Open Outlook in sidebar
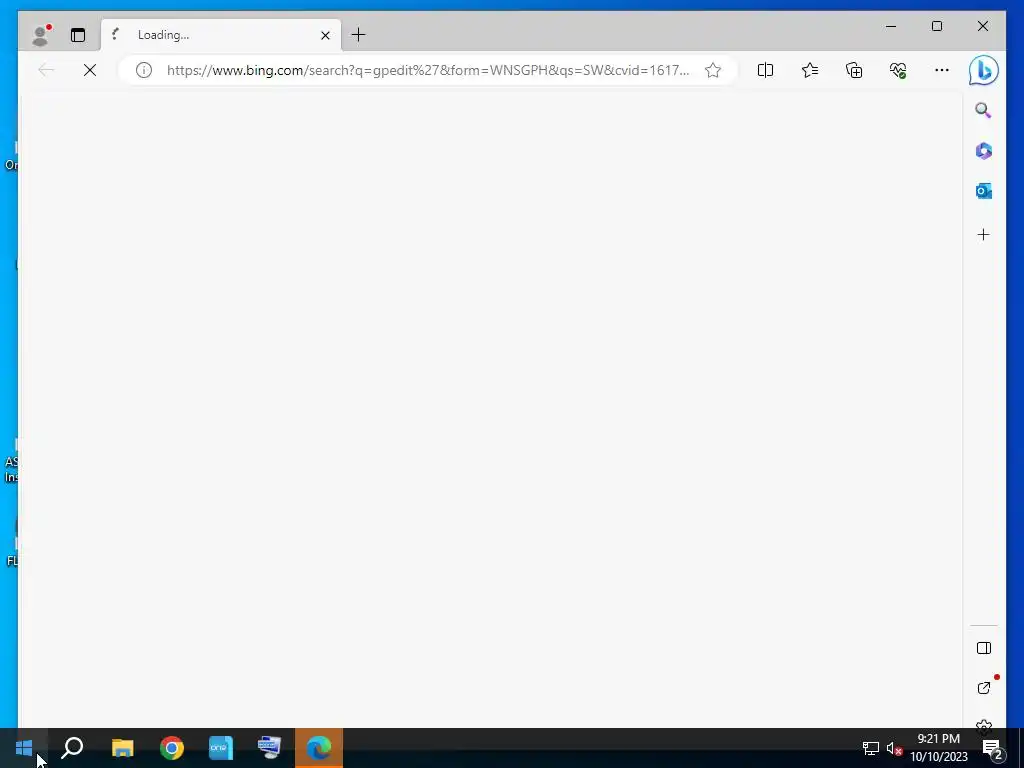Image resolution: width=1024 pixels, height=768 pixels. pyautogui.click(x=984, y=191)
